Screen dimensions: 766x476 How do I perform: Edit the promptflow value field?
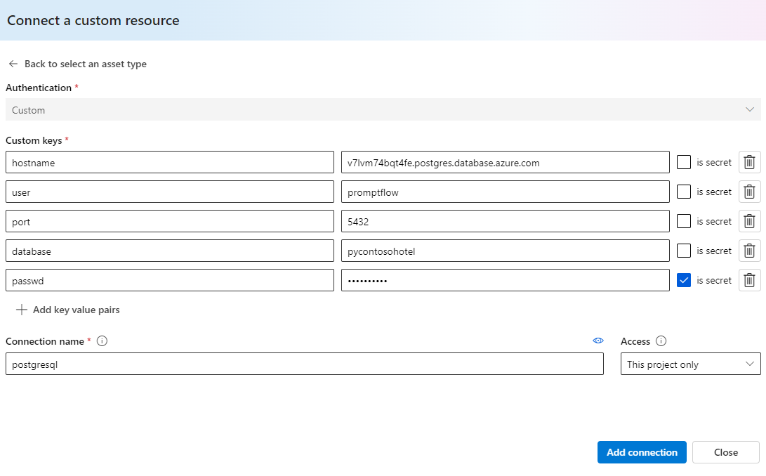[x=505, y=192]
